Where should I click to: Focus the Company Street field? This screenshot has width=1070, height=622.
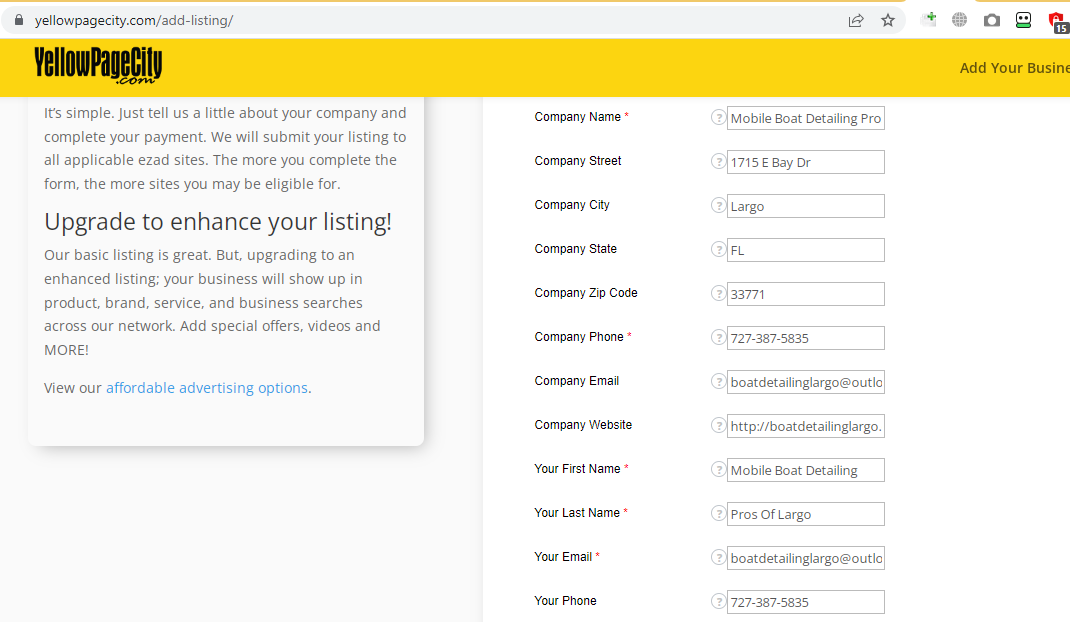point(805,162)
